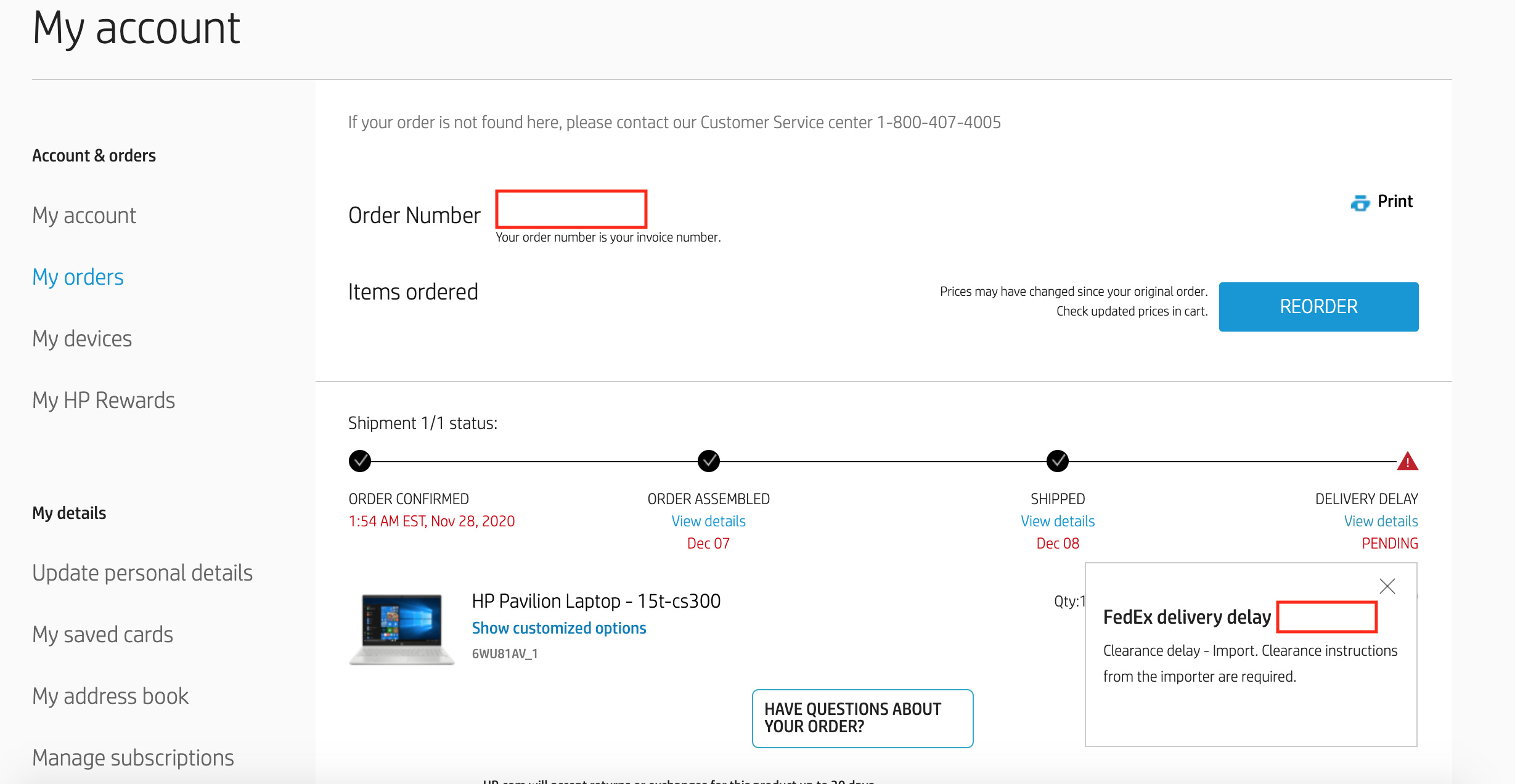Click the Order Assembled checkmark icon
The height and width of the screenshot is (784, 1515).
(x=708, y=461)
